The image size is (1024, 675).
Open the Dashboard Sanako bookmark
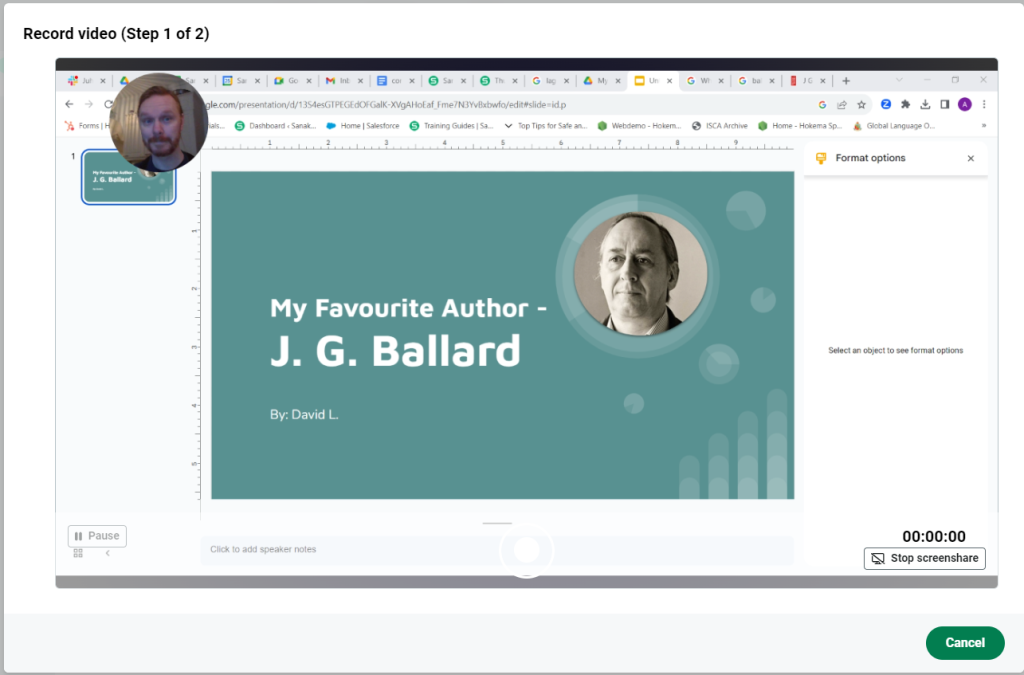pyautogui.click(x=276, y=126)
